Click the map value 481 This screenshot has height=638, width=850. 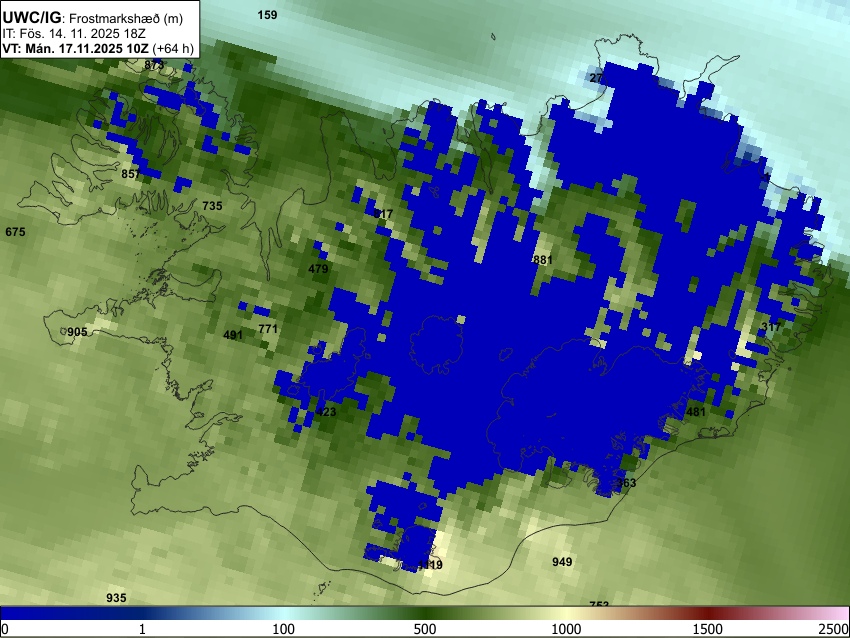tap(696, 412)
